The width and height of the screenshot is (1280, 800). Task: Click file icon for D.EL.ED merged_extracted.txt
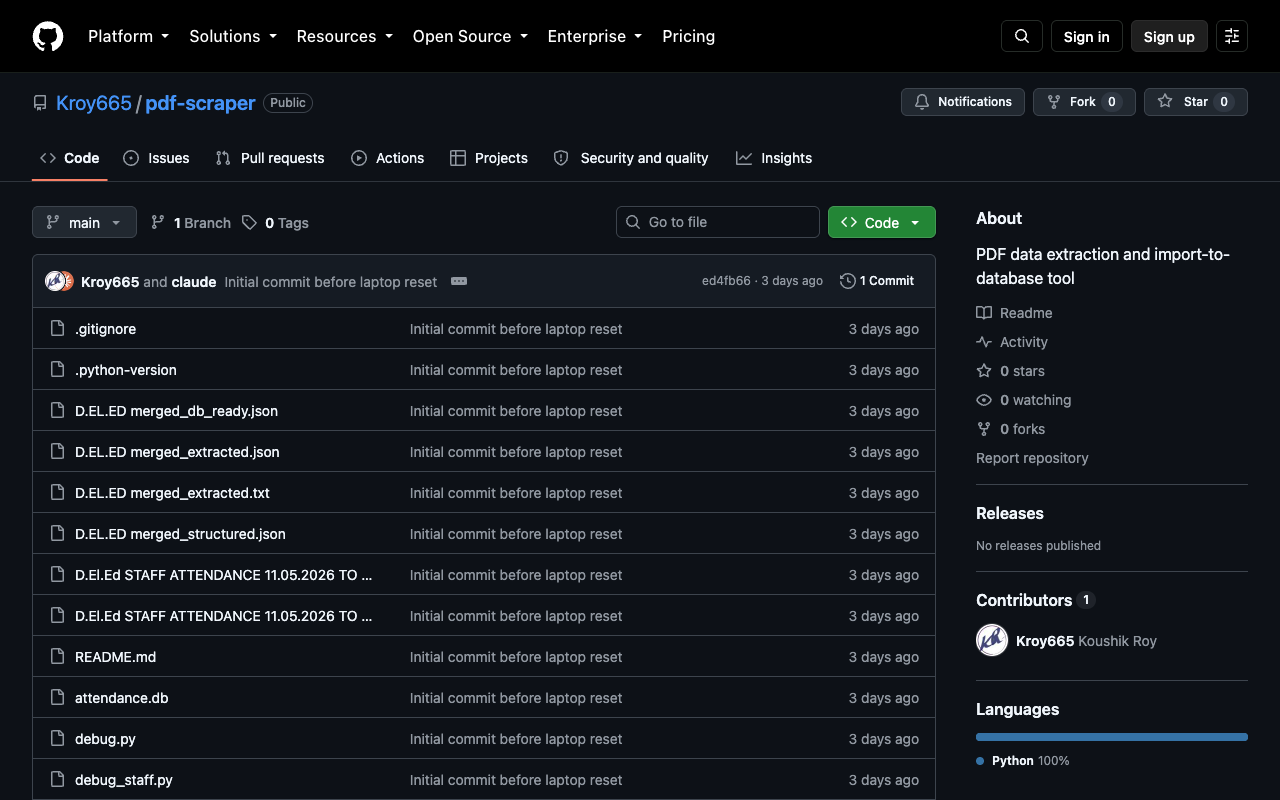[58, 493]
